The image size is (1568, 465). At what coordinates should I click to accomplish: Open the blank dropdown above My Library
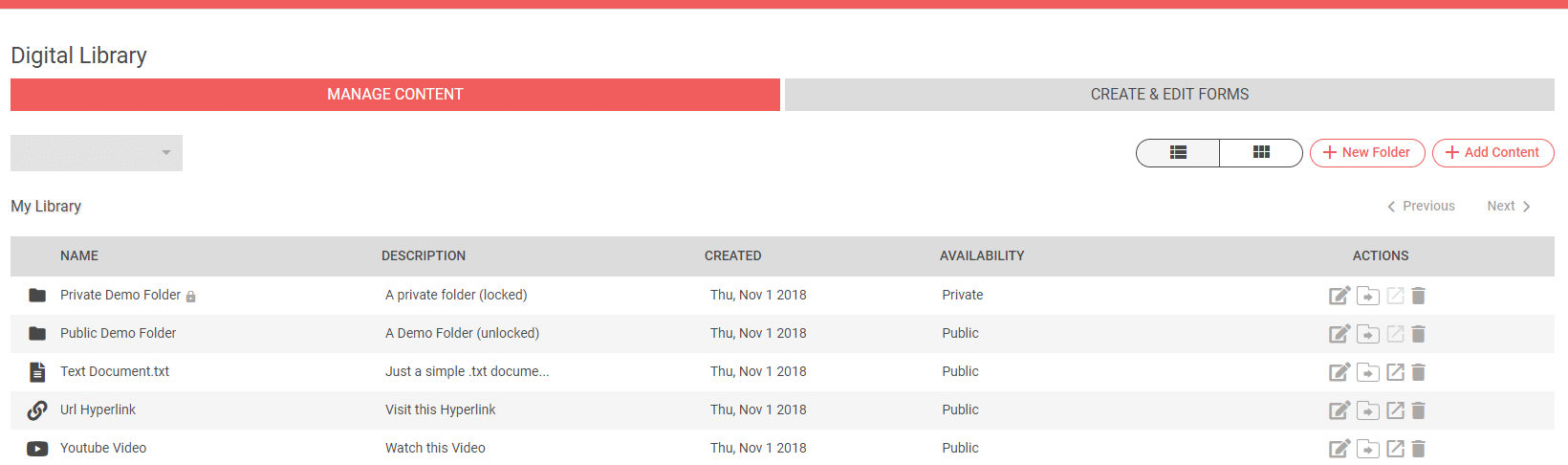pos(97,153)
